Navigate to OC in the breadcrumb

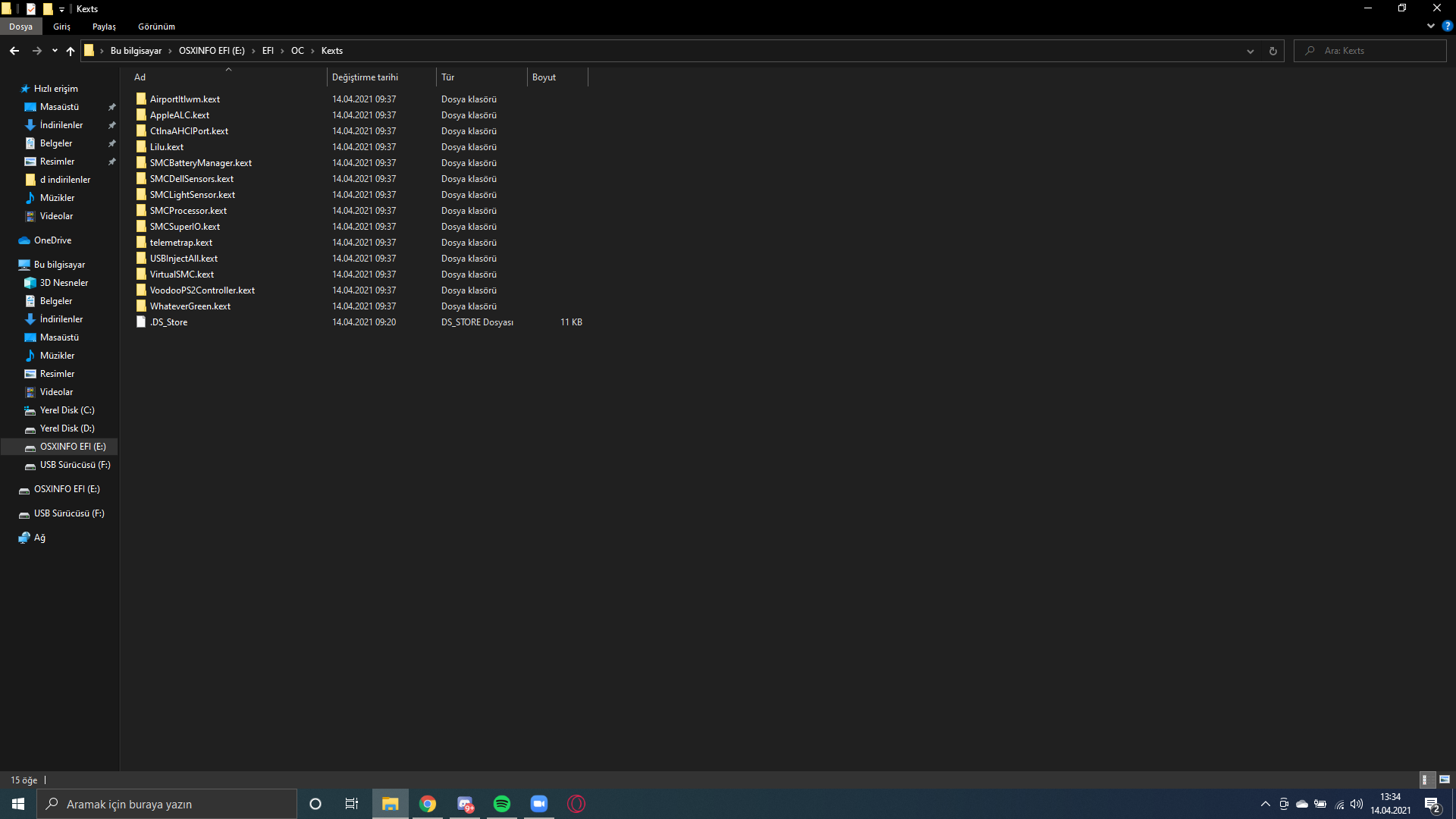tap(297, 51)
